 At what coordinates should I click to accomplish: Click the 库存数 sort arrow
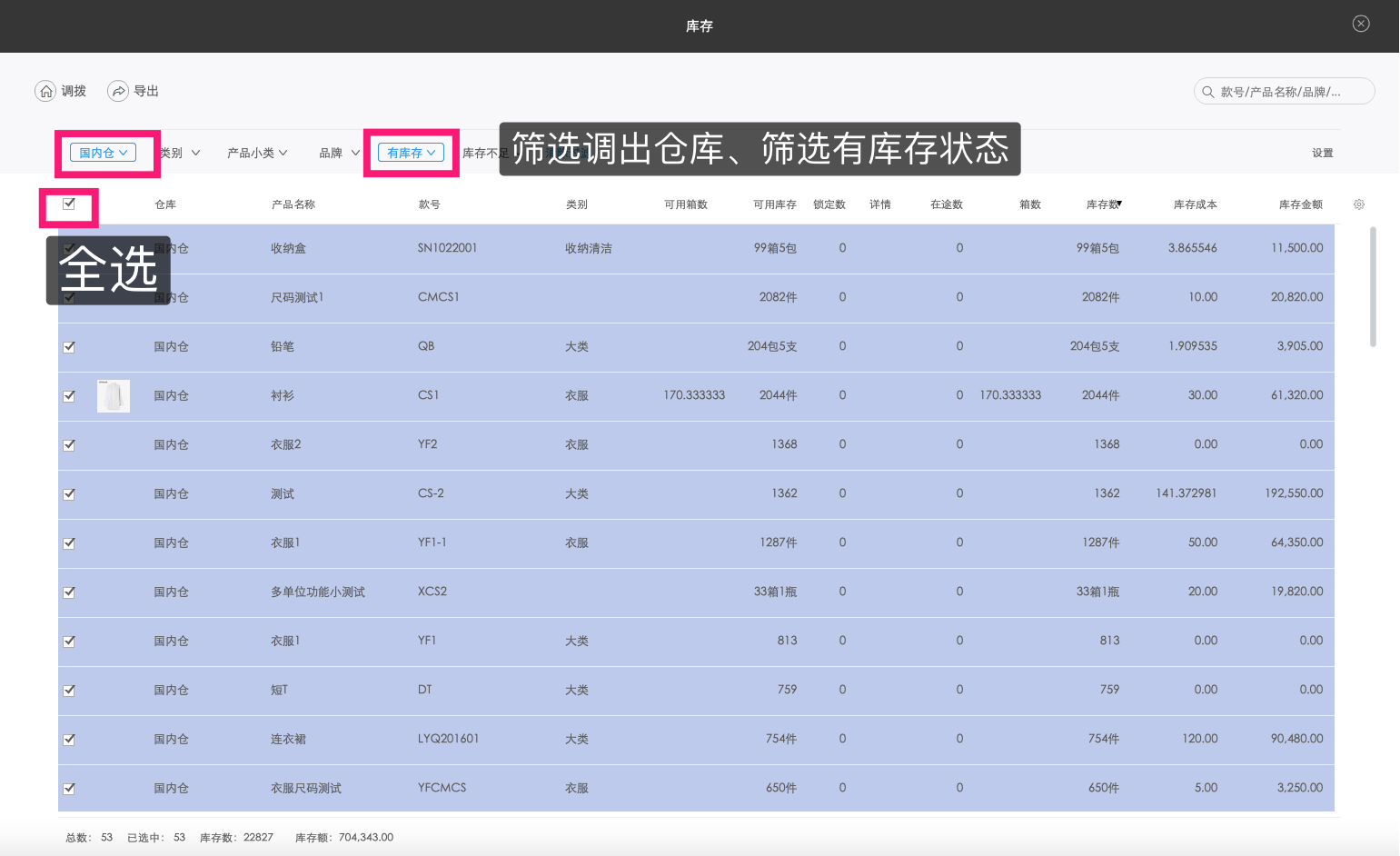1119,204
